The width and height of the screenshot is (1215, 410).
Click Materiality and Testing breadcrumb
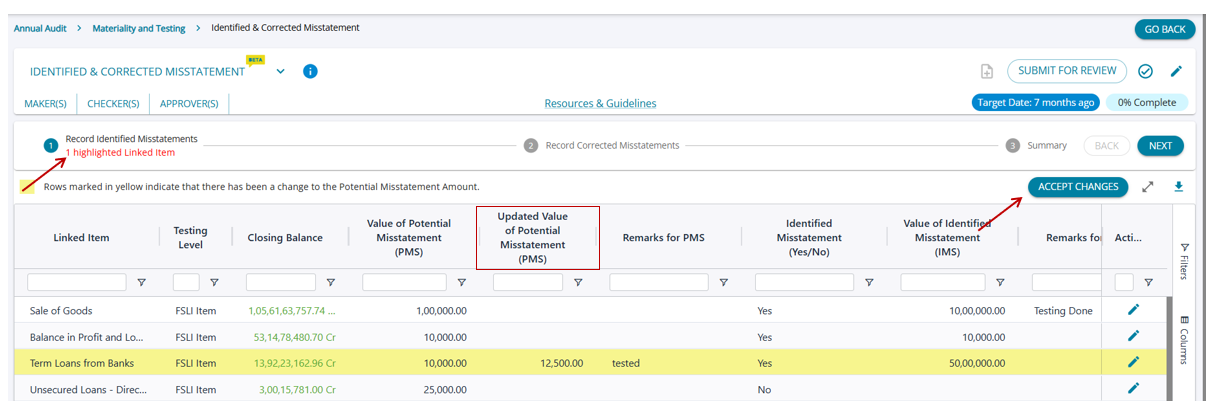(139, 29)
